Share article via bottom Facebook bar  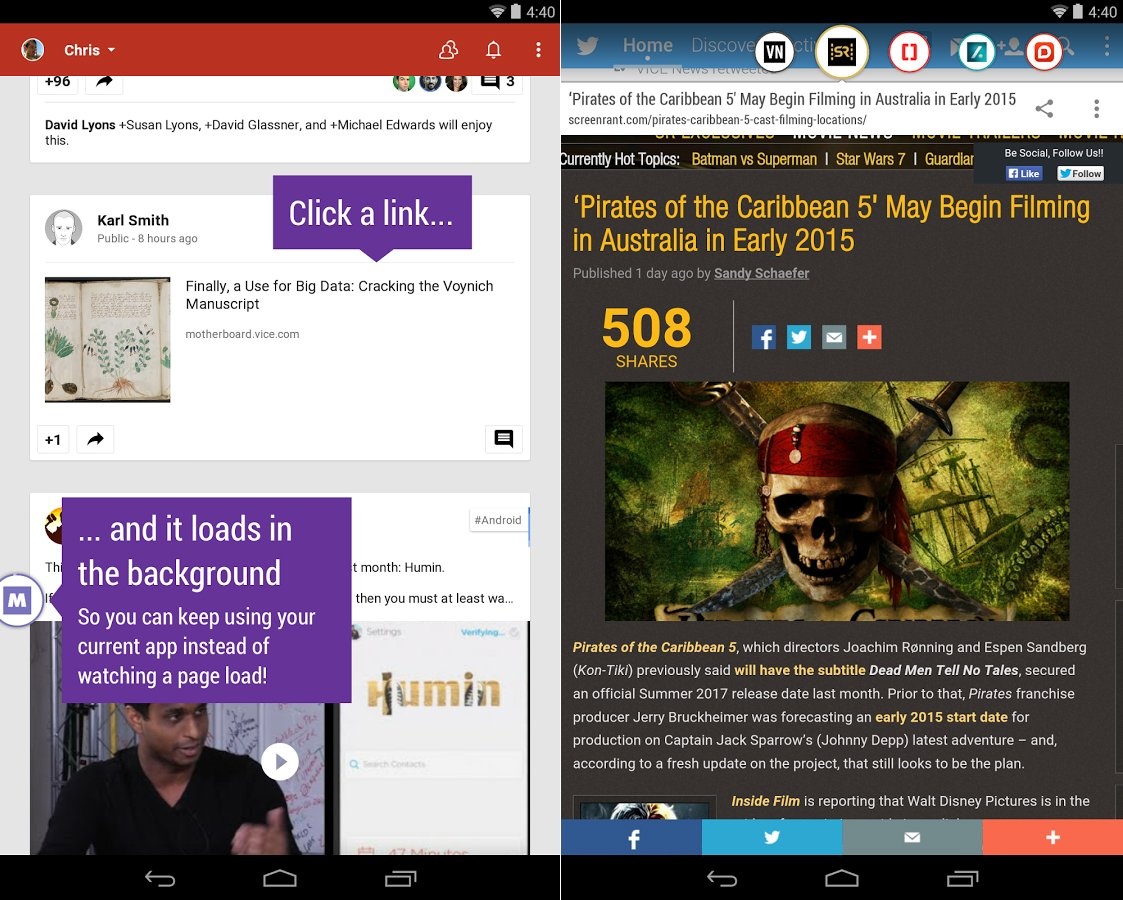pos(631,838)
